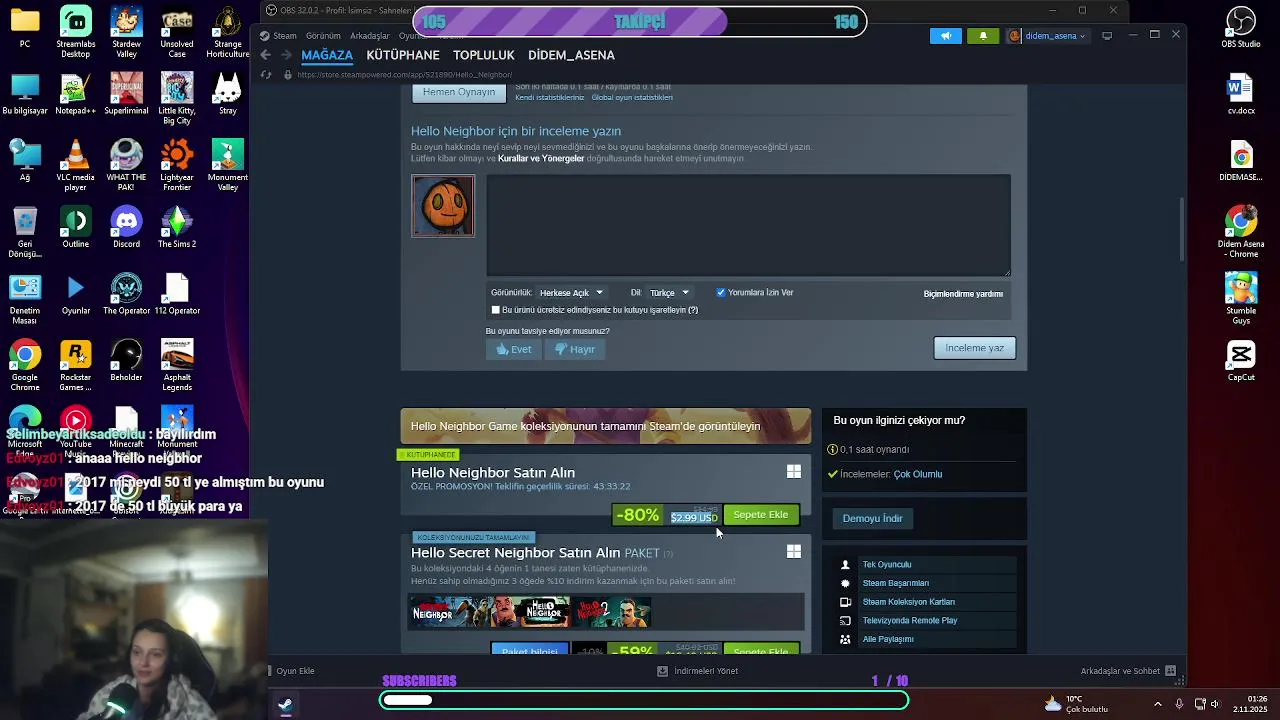Open Steam announcements megaphone icon

pyautogui.click(x=945, y=36)
